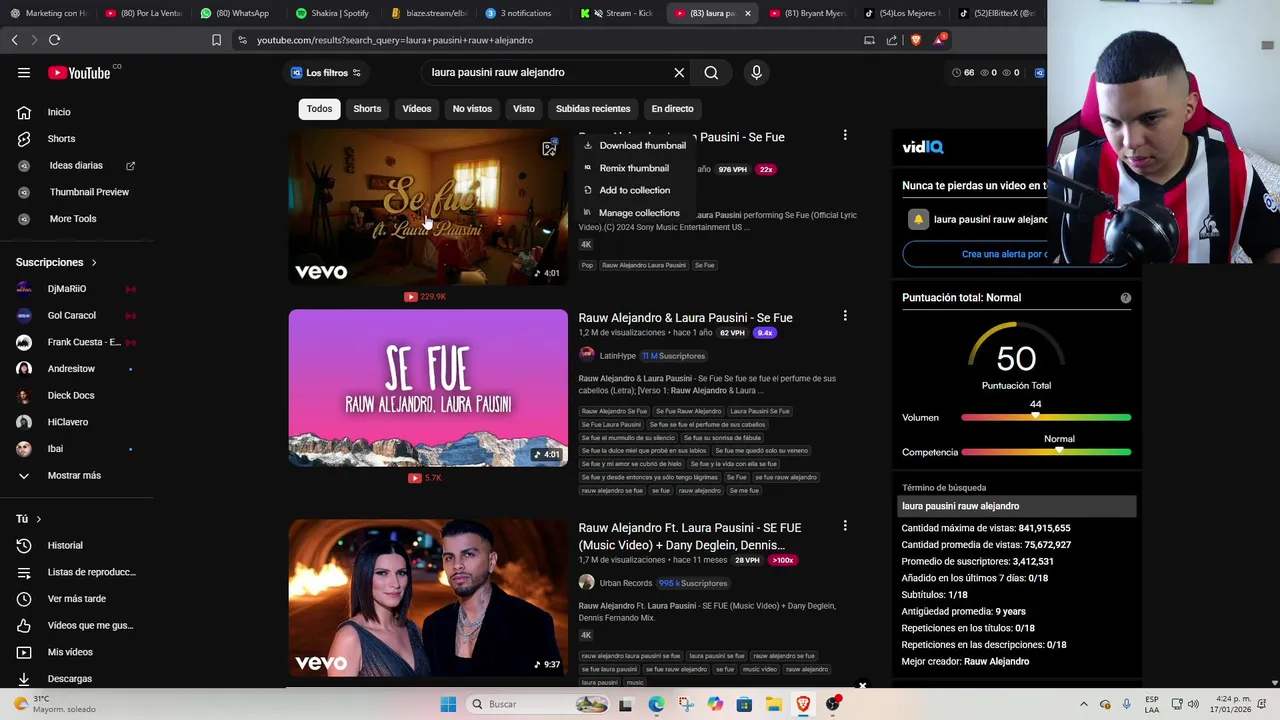Bookmark this page icon in address bar
1280x720 pixels.
(216, 40)
